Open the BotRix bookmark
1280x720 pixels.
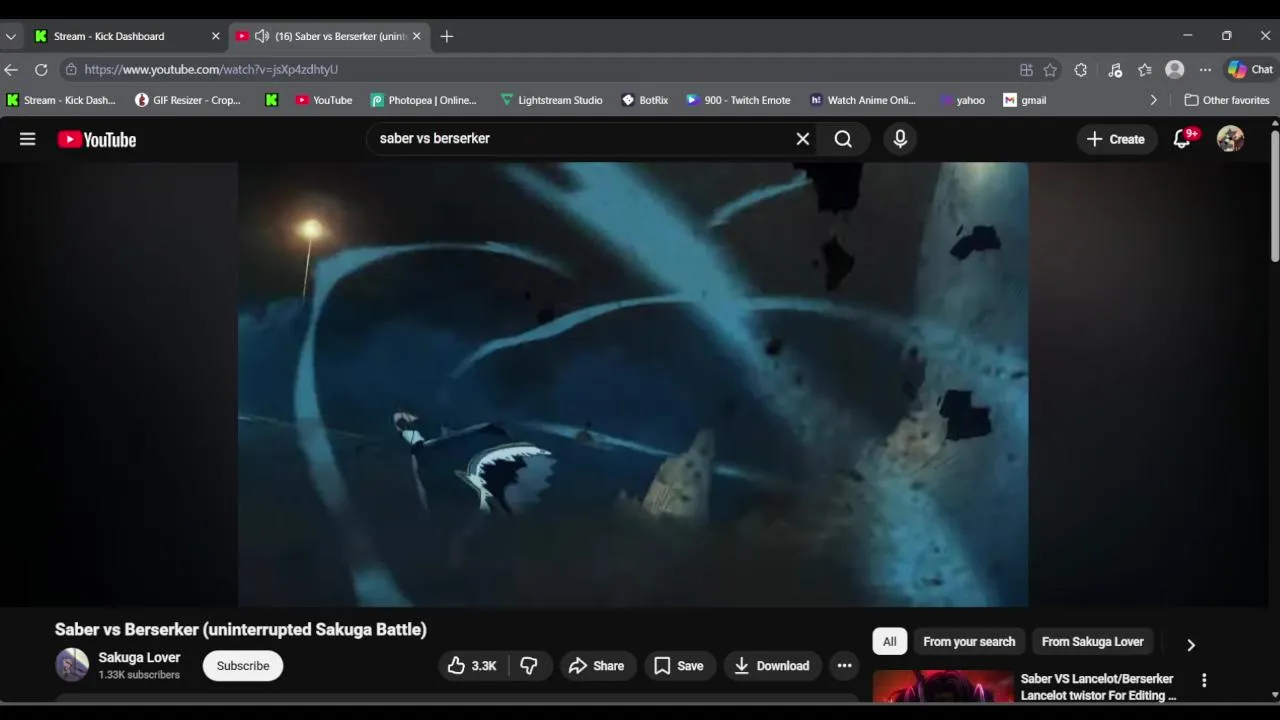point(645,100)
